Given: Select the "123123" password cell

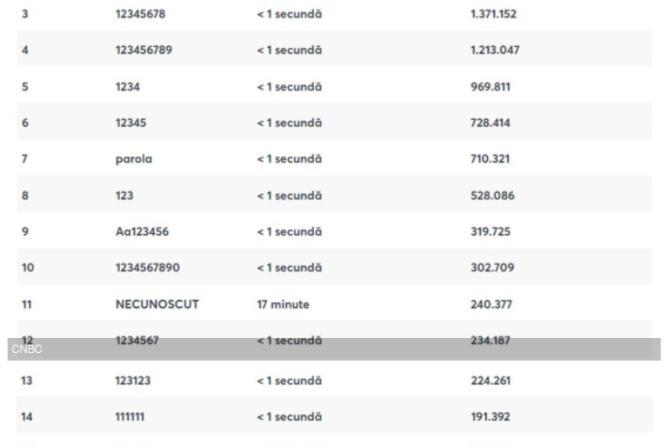Looking at the screenshot, I should [x=134, y=378].
